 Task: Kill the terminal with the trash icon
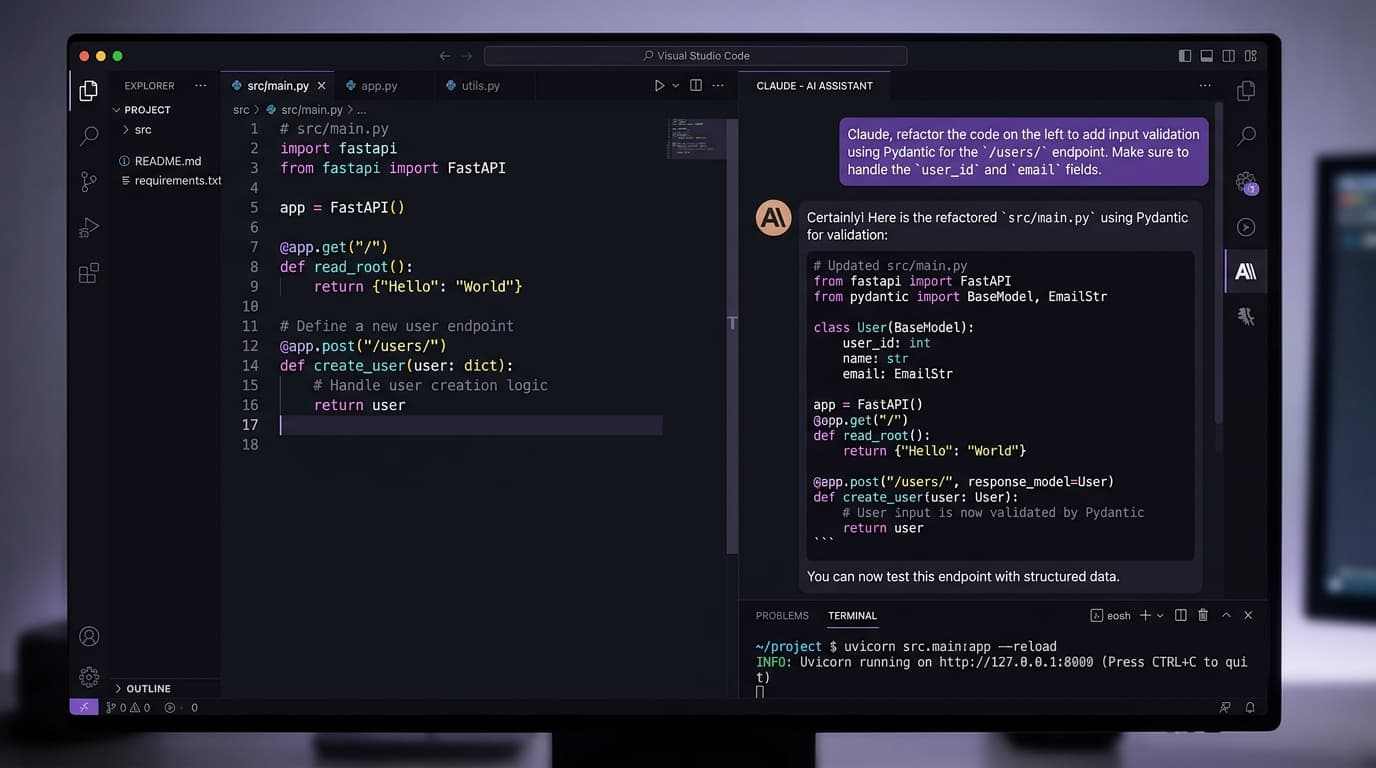coord(1202,615)
